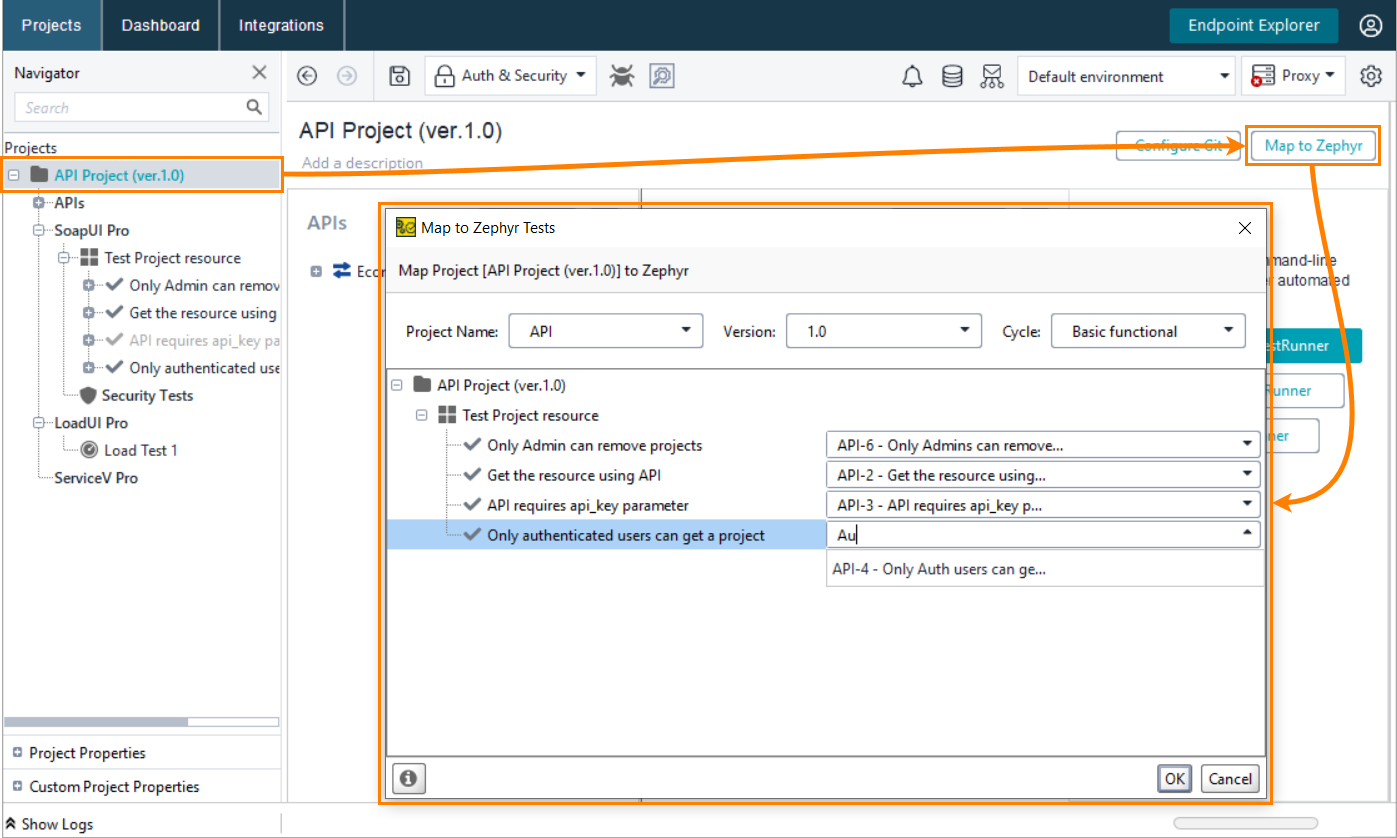Open the virtual services icon
The width and height of the screenshot is (1397, 838).
(991, 75)
